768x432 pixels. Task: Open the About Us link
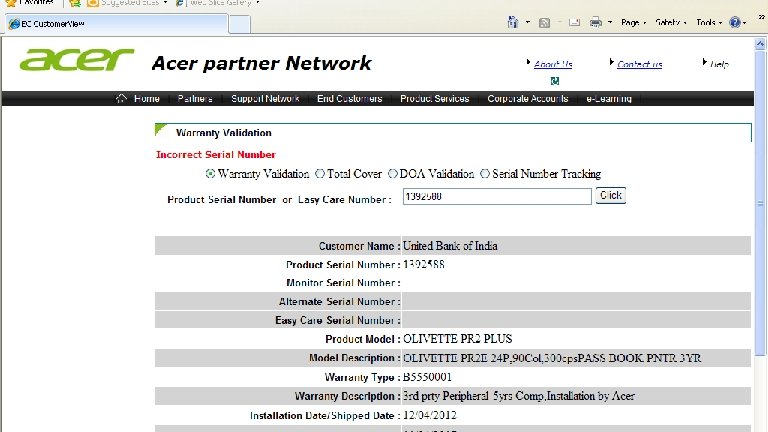(x=553, y=64)
